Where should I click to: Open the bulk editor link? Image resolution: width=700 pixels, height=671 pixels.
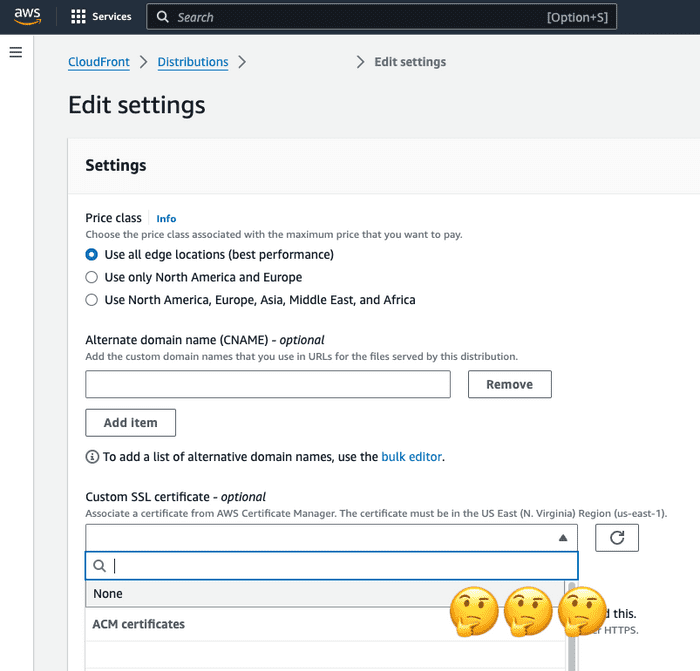click(411, 457)
